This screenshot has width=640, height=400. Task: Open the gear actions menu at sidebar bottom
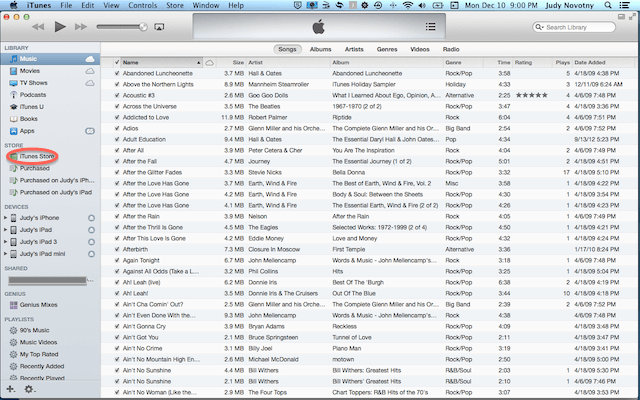(29, 389)
